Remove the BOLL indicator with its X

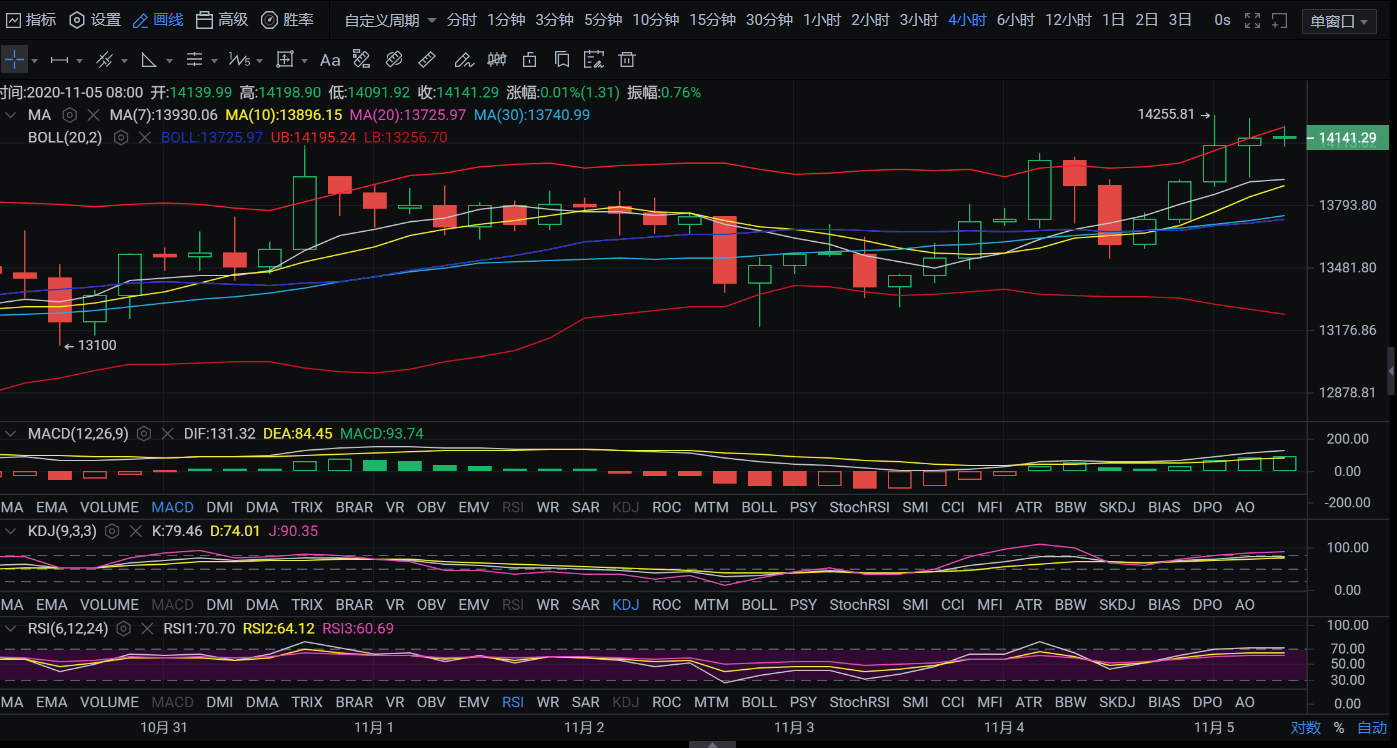(x=144, y=137)
